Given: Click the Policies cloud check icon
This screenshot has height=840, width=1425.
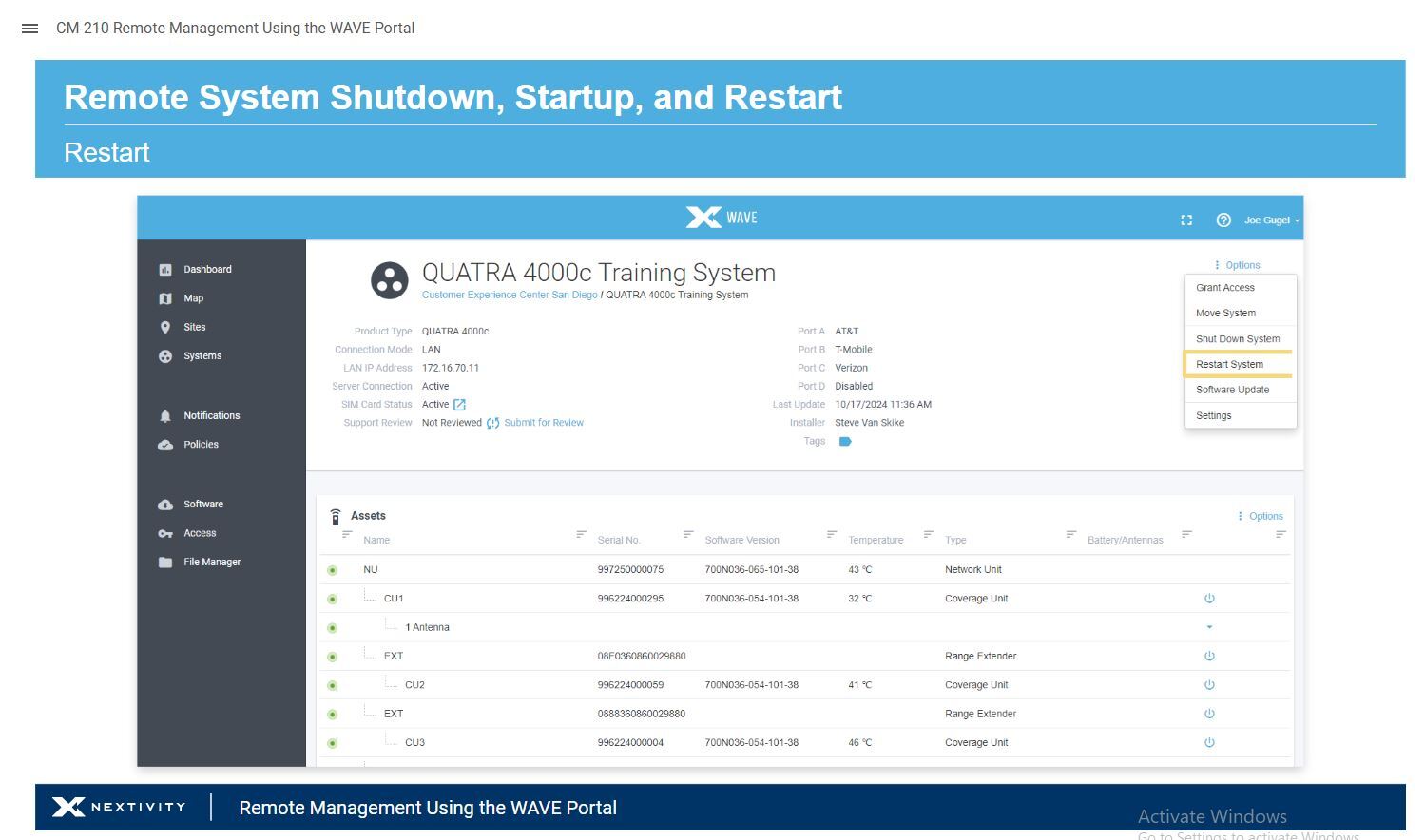Looking at the screenshot, I should 165,445.
